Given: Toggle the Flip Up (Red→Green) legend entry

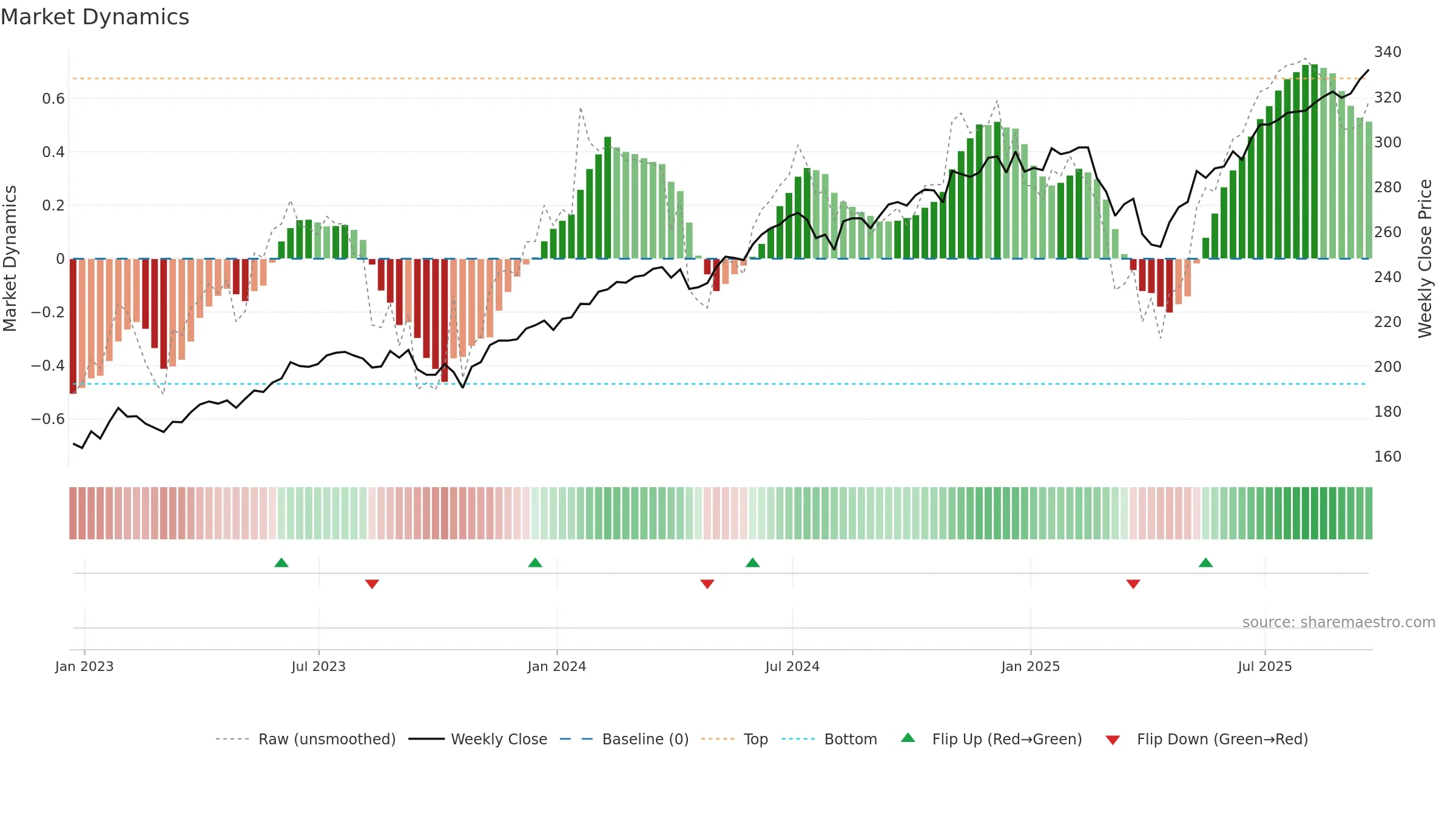Looking at the screenshot, I should 992,740.
